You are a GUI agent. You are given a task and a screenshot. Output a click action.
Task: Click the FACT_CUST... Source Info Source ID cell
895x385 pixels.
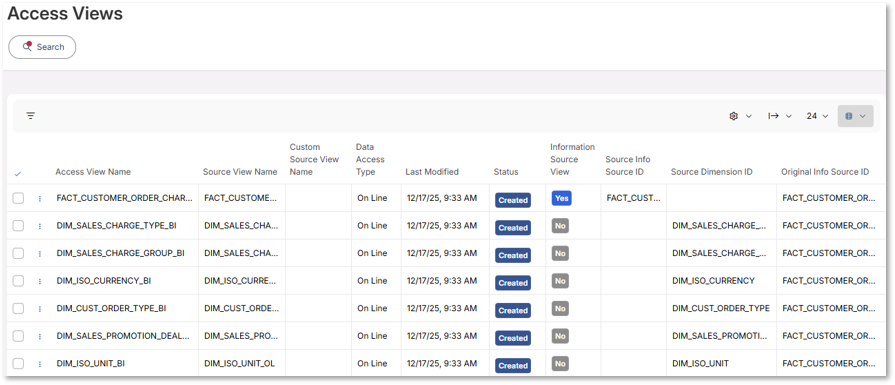[633, 198]
